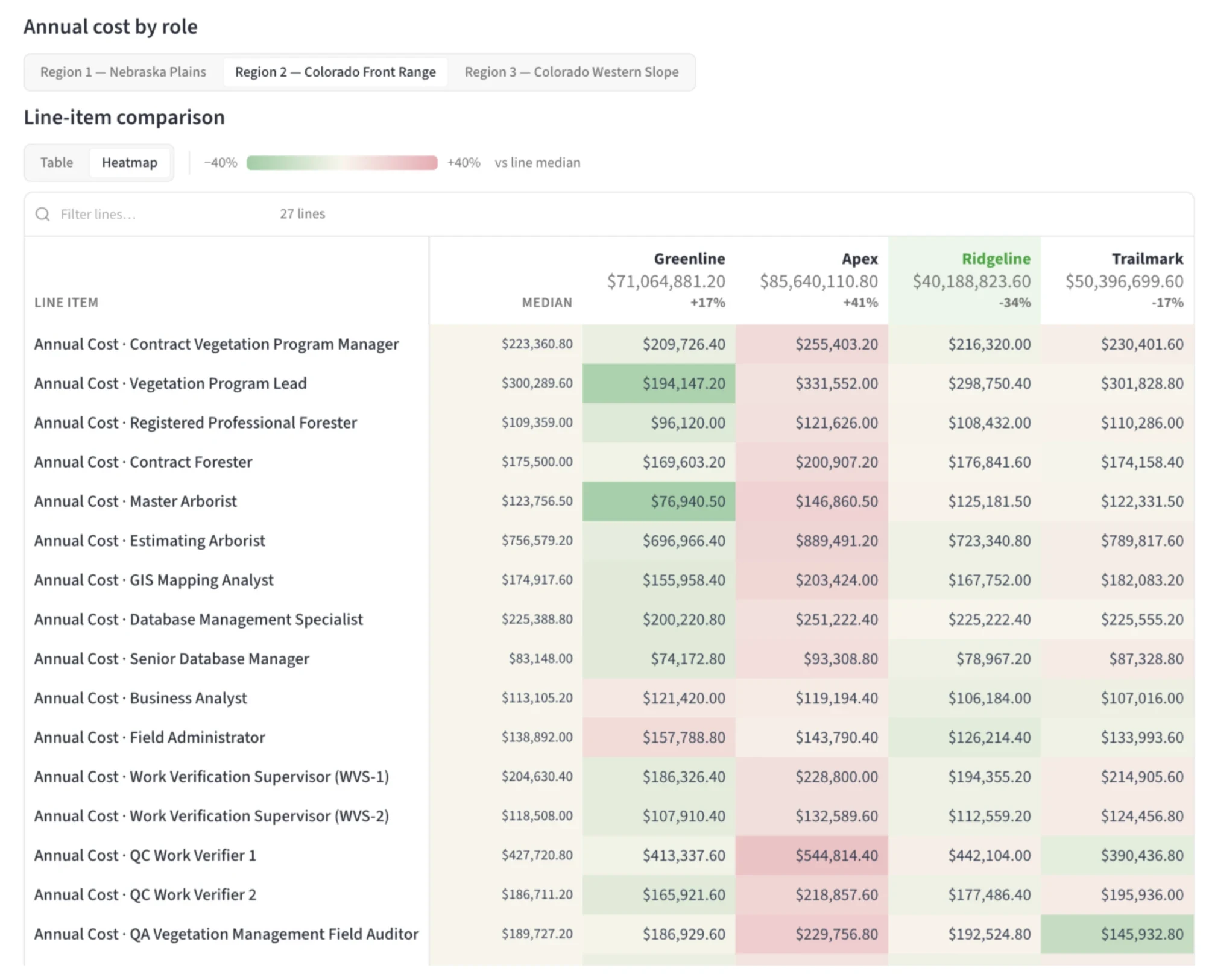The image size is (1206, 980).
Task: Click Ridgeline cell $126,214.40
Action: coord(965,737)
